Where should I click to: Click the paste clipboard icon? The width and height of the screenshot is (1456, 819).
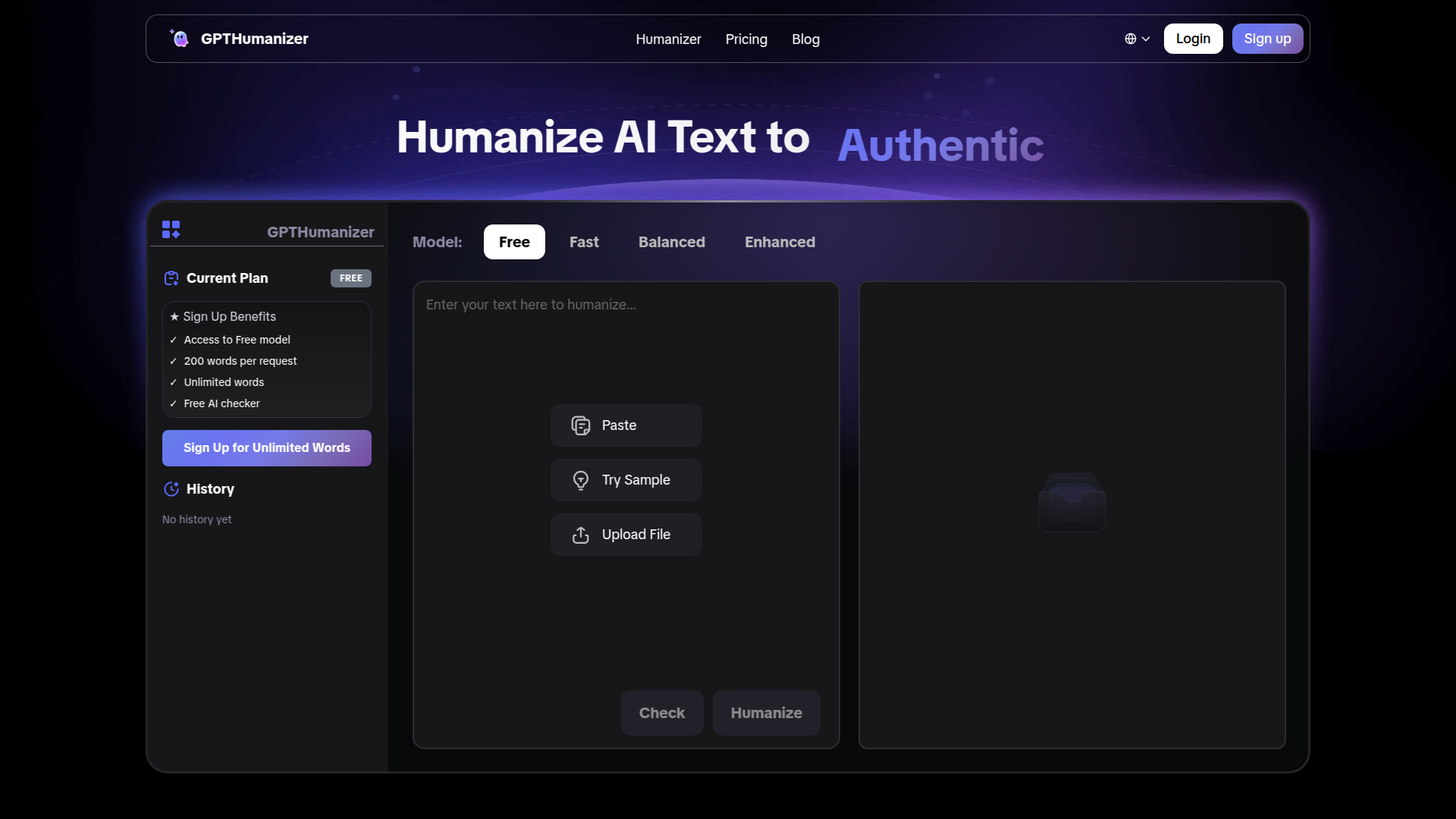[x=581, y=425]
